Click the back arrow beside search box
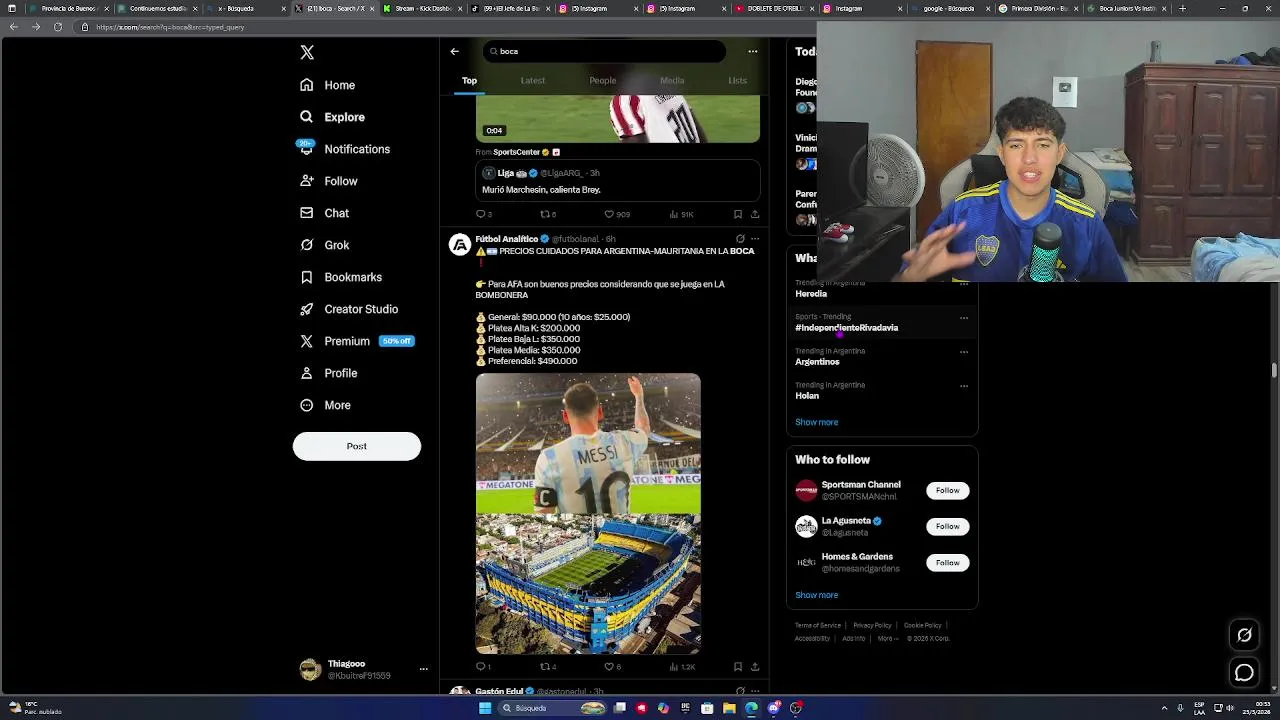This screenshot has width=1280, height=720. 454,51
